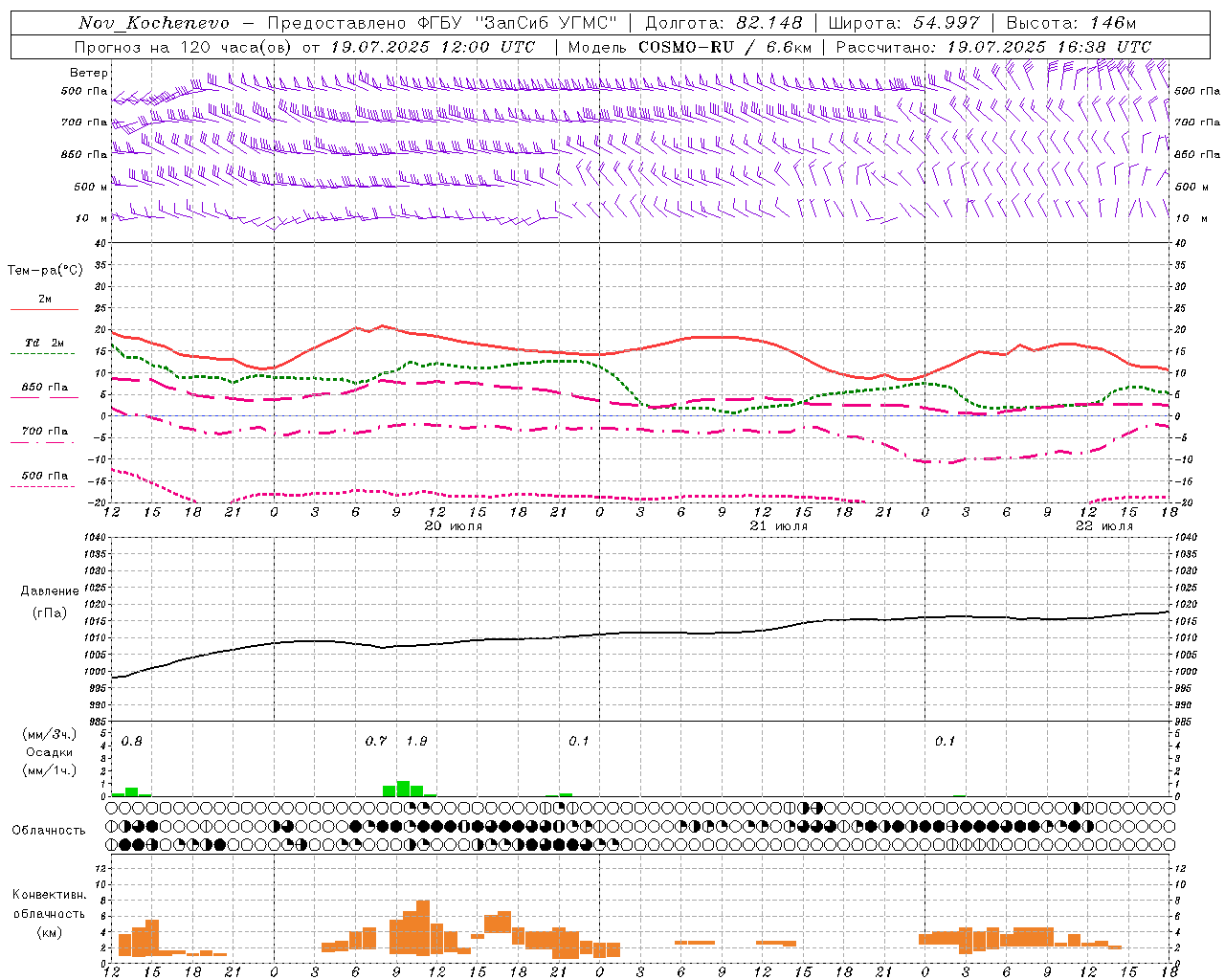
Task: Click the computed time 19.07.2025 16:38 UTC
Action: point(1050,47)
